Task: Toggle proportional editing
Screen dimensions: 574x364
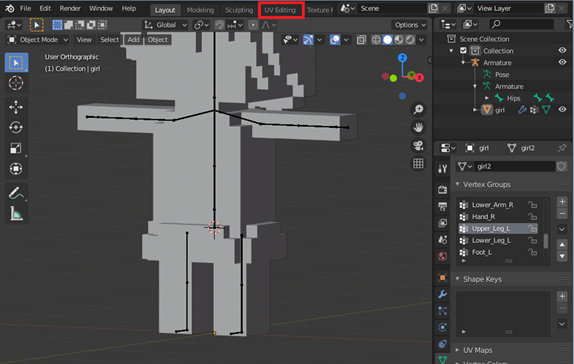Action: tap(253, 25)
